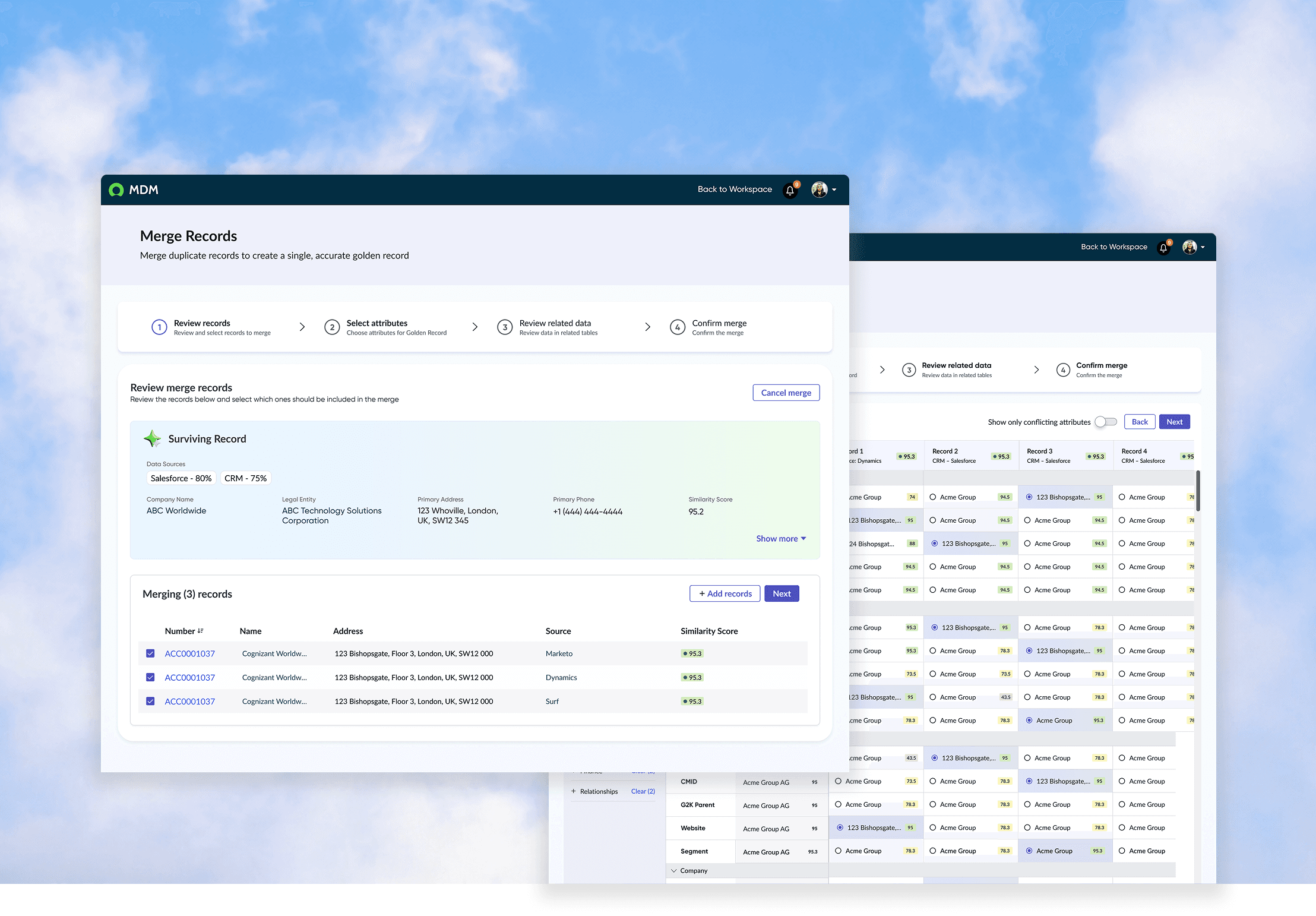Click the Add records button
The width and height of the screenshot is (1316, 916).
click(x=725, y=593)
